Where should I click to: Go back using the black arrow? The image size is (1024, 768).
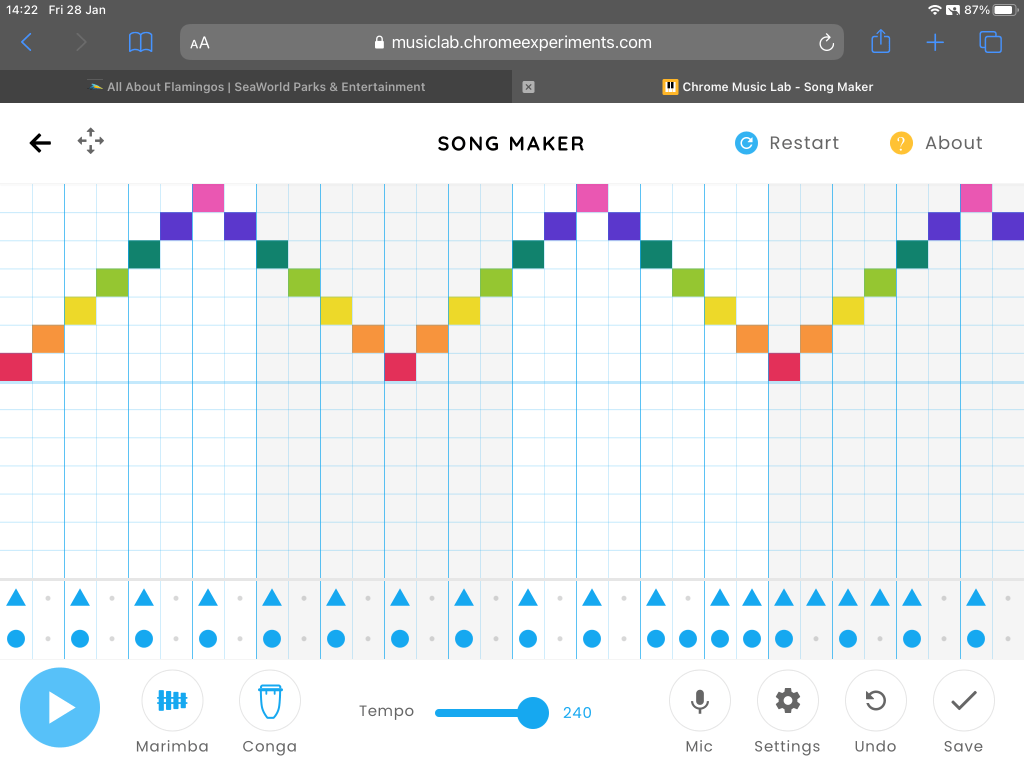(x=40, y=143)
